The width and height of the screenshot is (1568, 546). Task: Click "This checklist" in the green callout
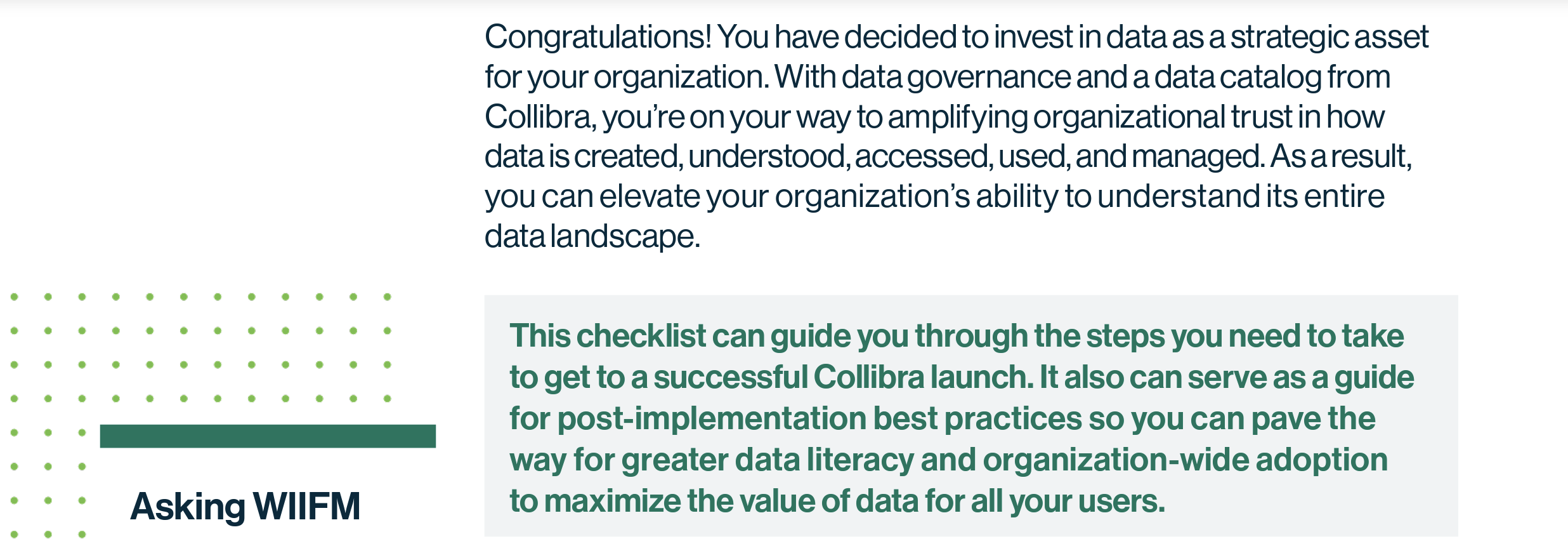(608, 336)
